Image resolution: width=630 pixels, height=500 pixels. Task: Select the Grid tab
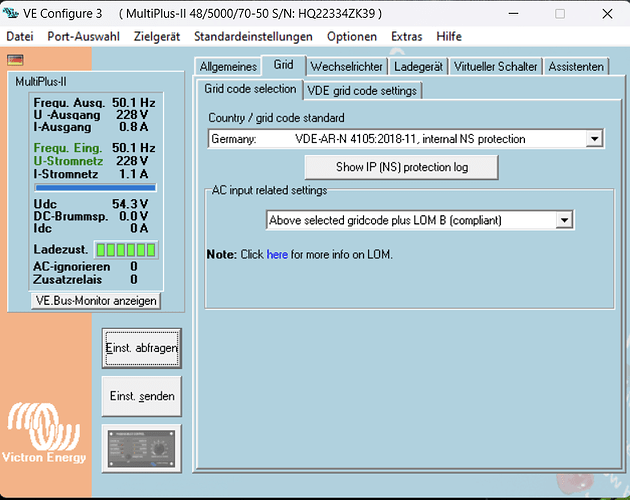point(284,65)
